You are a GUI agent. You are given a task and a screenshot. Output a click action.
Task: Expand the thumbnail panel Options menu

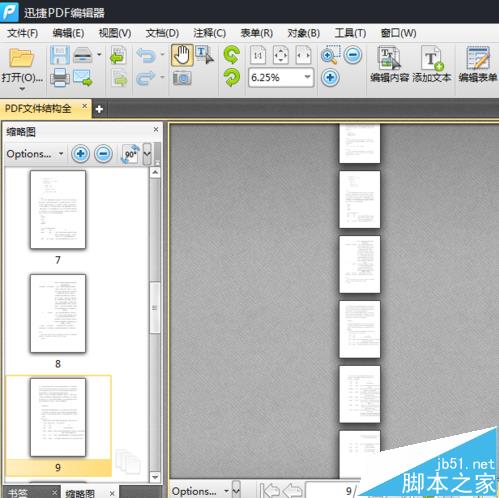(35, 154)
